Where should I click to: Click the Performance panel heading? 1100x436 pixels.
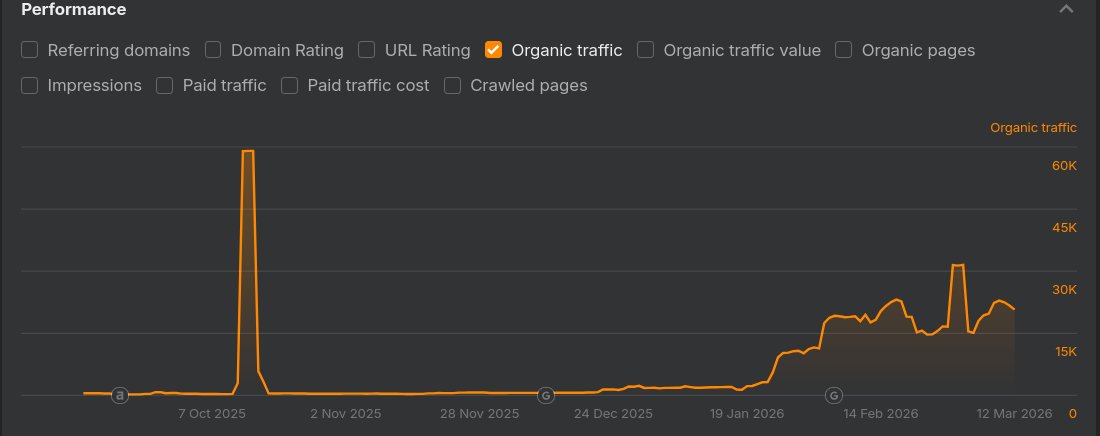(74, 9)
